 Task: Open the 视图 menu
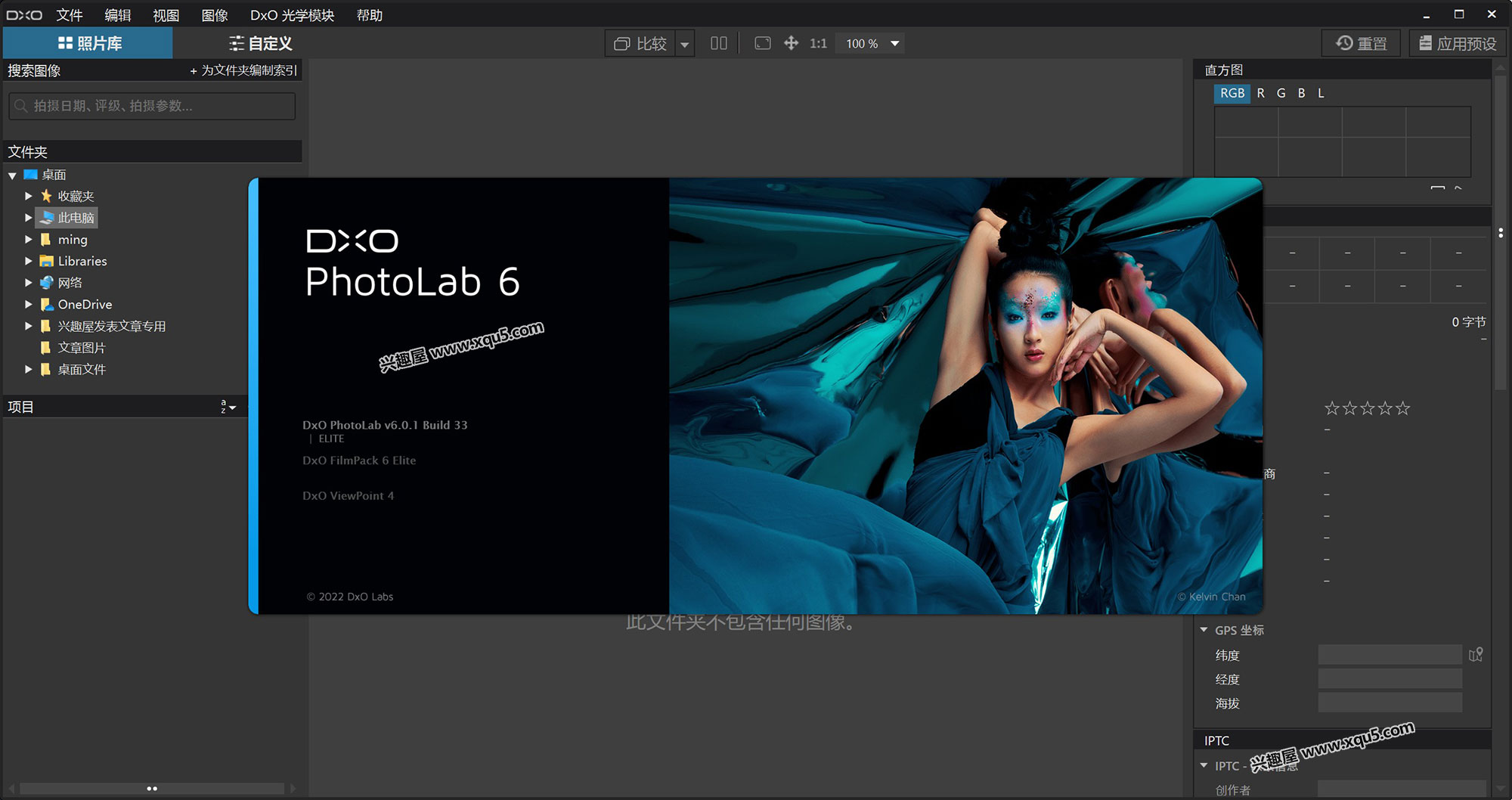[x=166, y=15]
